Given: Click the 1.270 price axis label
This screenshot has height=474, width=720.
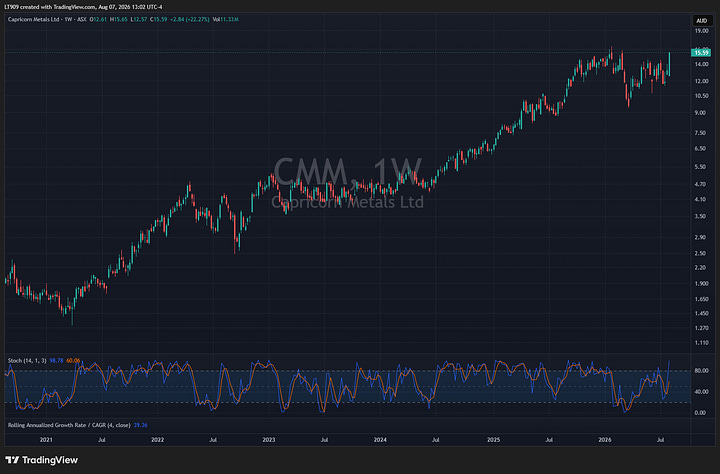Looking at the screenshot, I should point(701,328).
